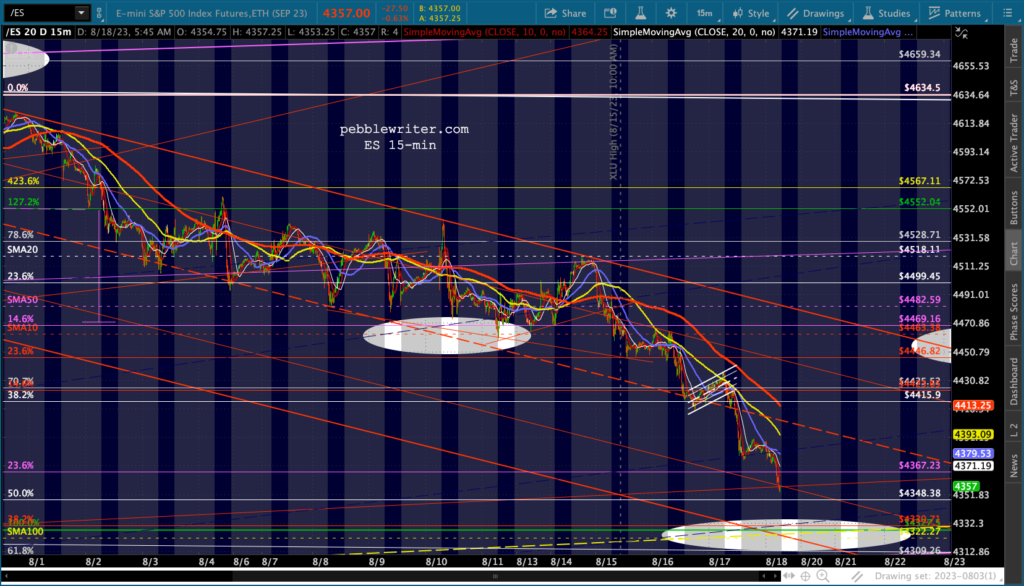Open the Style menu

752,13
